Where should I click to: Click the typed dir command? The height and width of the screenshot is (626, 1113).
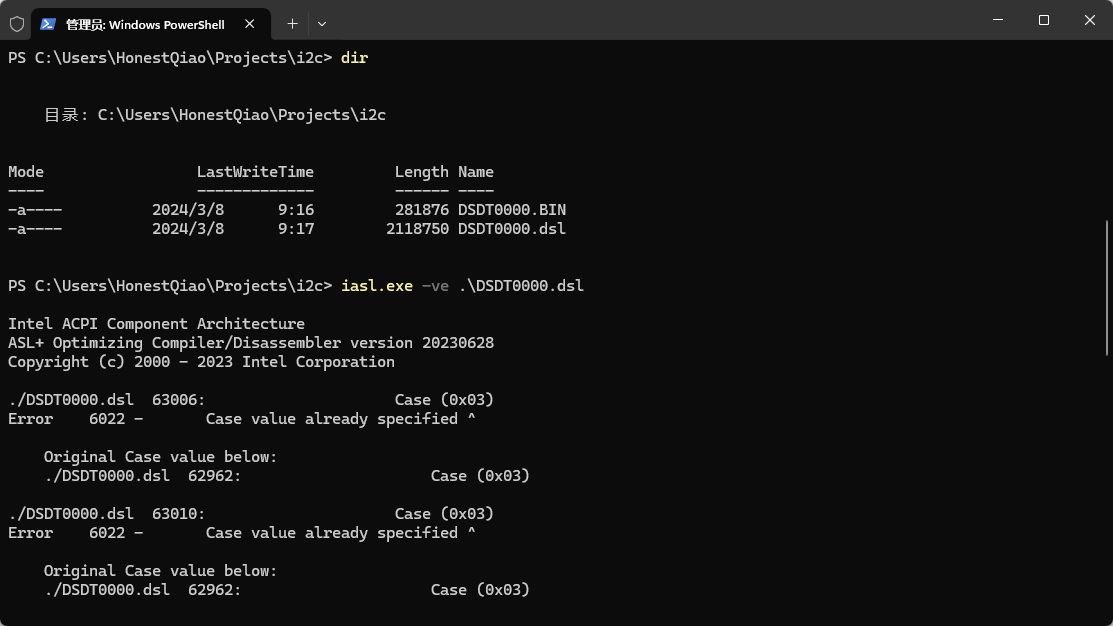pos(354,58)
